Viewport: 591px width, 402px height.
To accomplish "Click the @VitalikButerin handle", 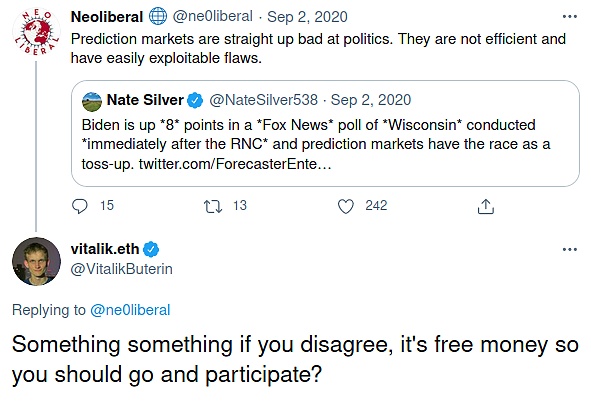I will 122,269.
